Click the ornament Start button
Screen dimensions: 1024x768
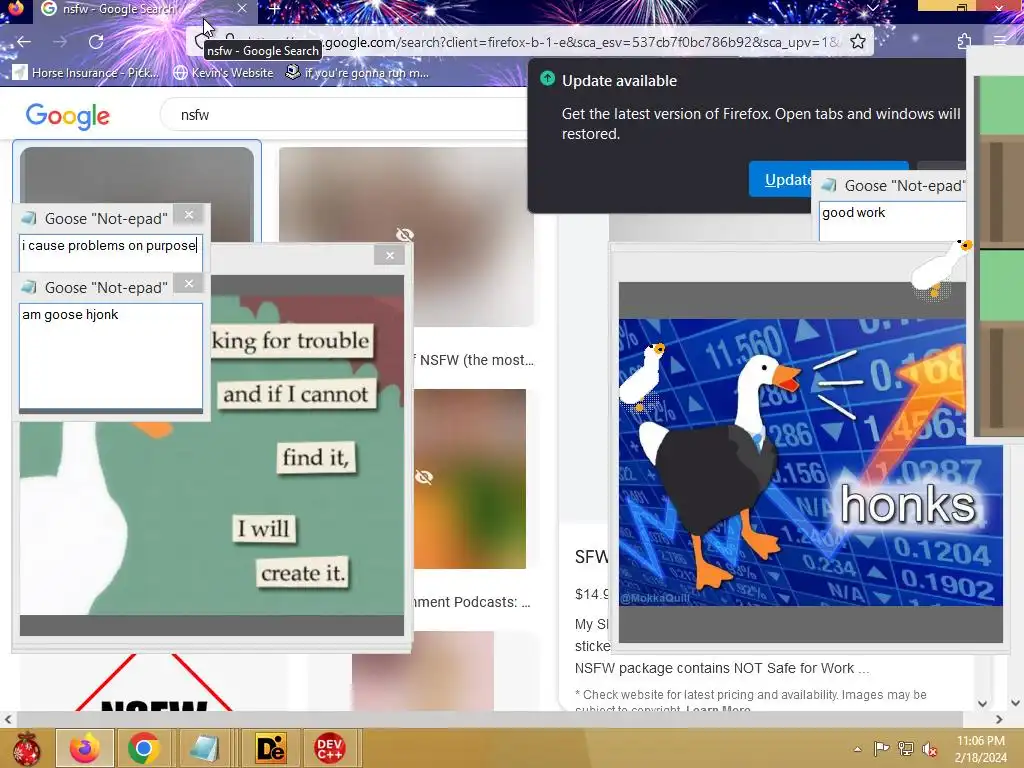click(26, 748)
